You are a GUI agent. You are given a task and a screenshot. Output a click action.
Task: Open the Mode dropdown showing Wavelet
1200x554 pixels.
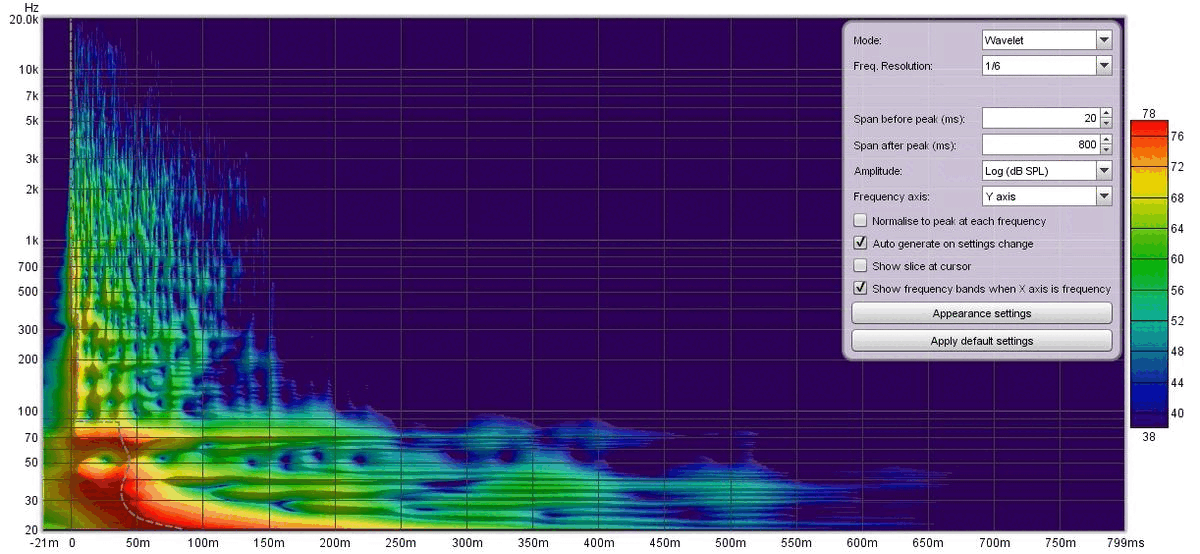(x=1046, y=40)
